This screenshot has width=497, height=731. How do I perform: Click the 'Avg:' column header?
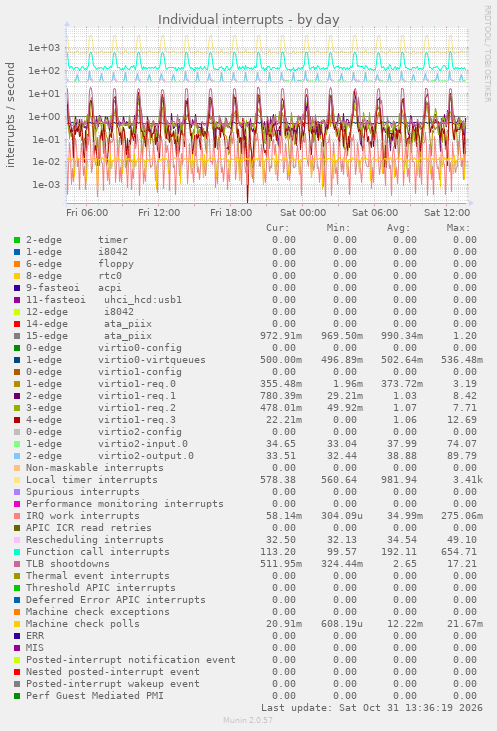tap(398, 228)
